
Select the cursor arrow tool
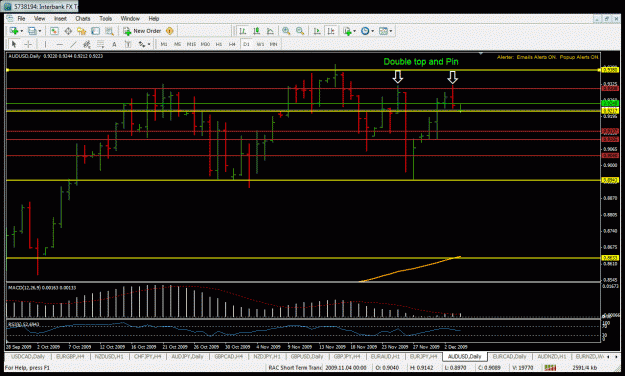click(14, 44)
